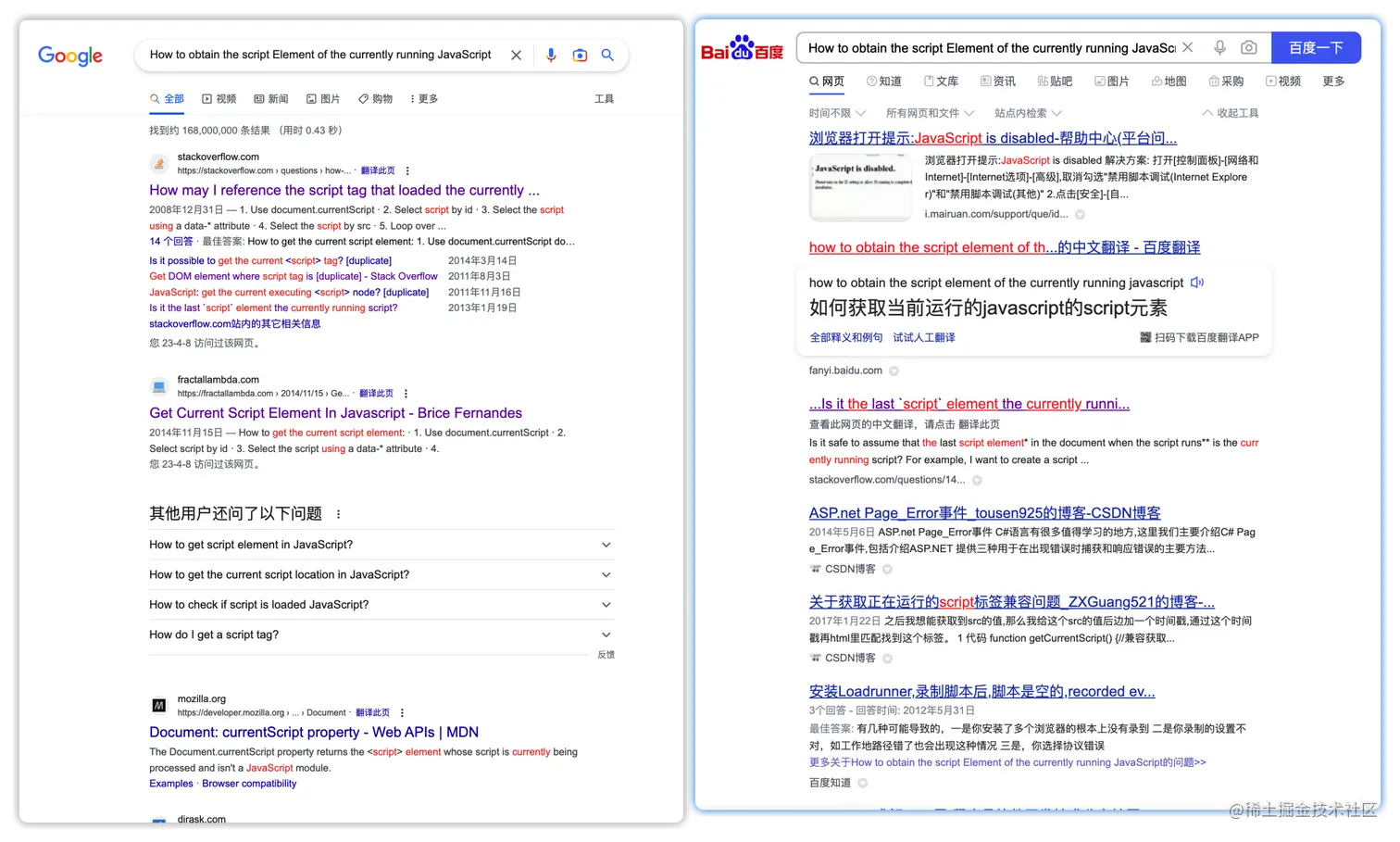Collapse the Baidu tools with 收起工具
The image size is (1400, 842).
(1231, 113)
